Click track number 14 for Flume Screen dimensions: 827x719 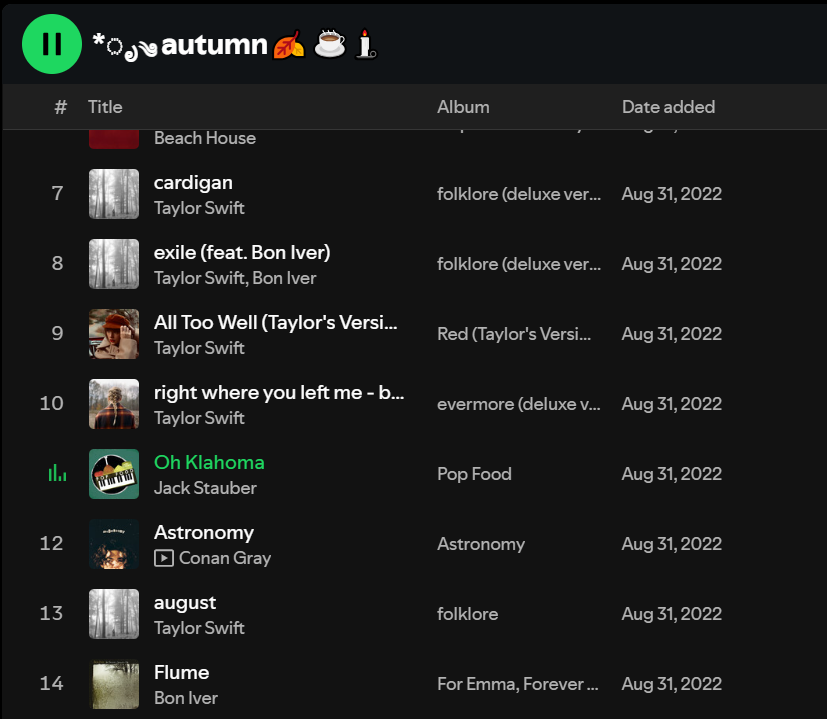pyautogui.click(x=52, y=684)
